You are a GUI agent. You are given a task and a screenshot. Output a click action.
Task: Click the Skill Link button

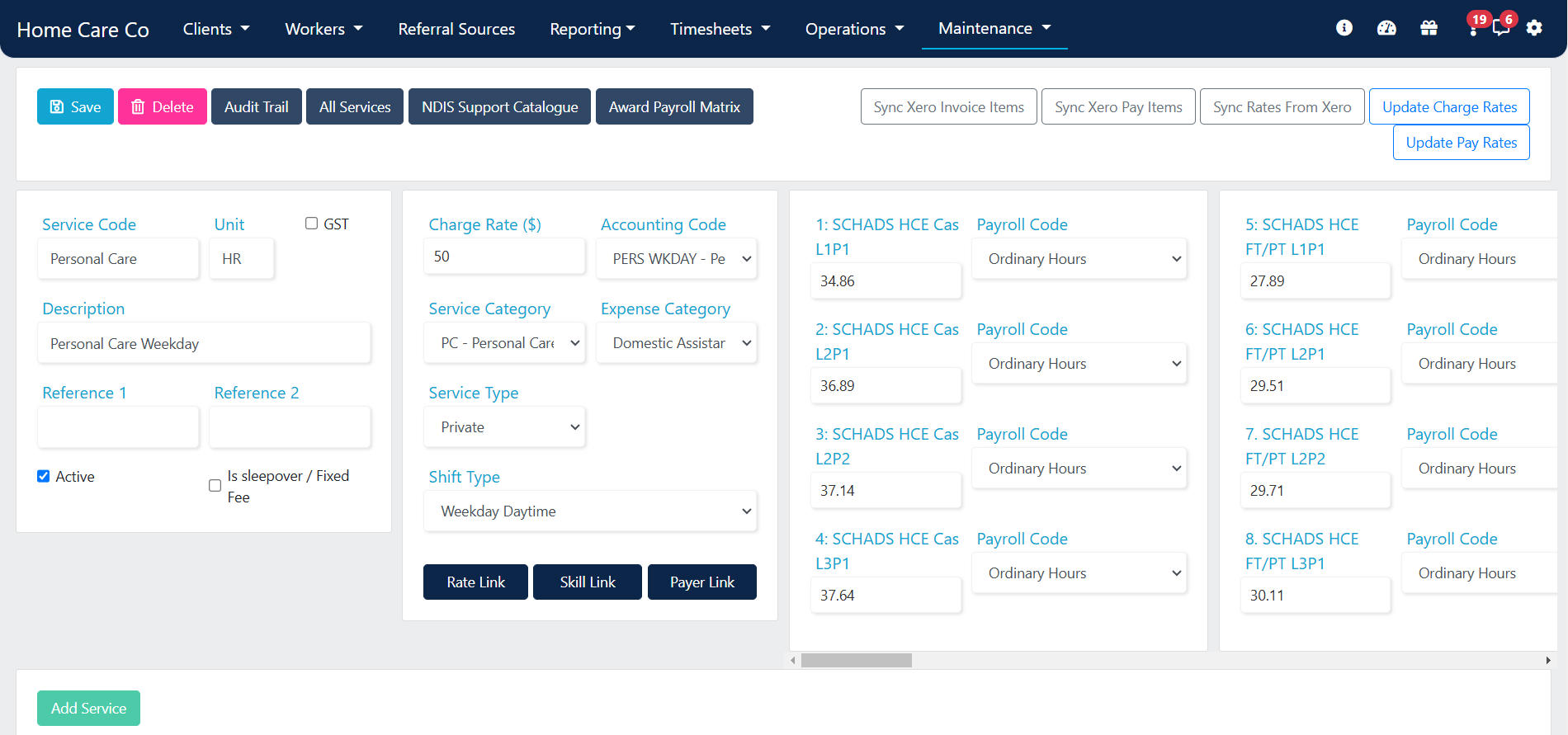[588, 582]
